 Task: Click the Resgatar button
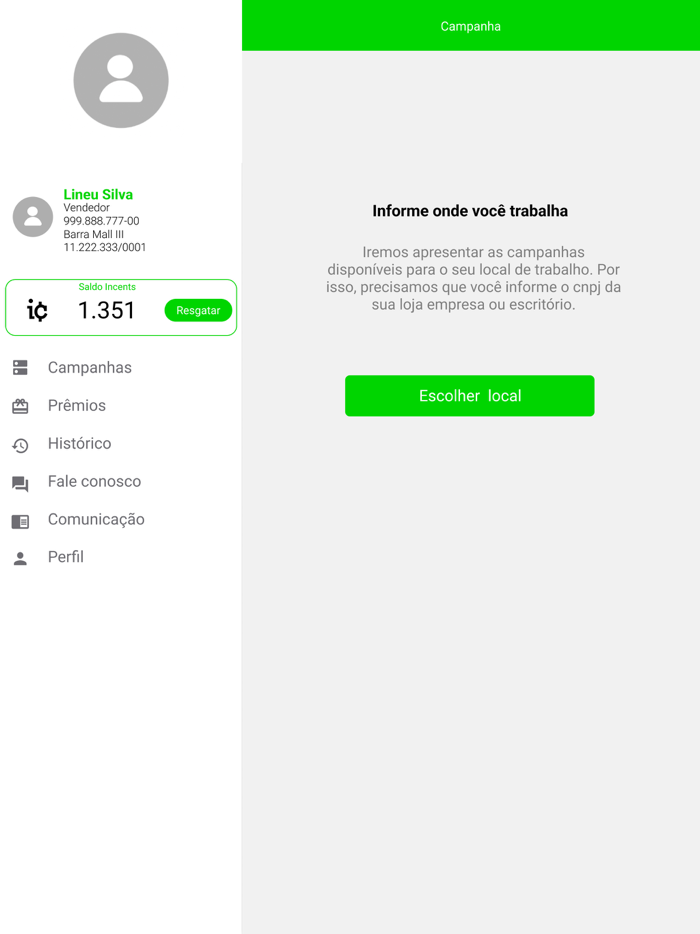click(198, 310)
